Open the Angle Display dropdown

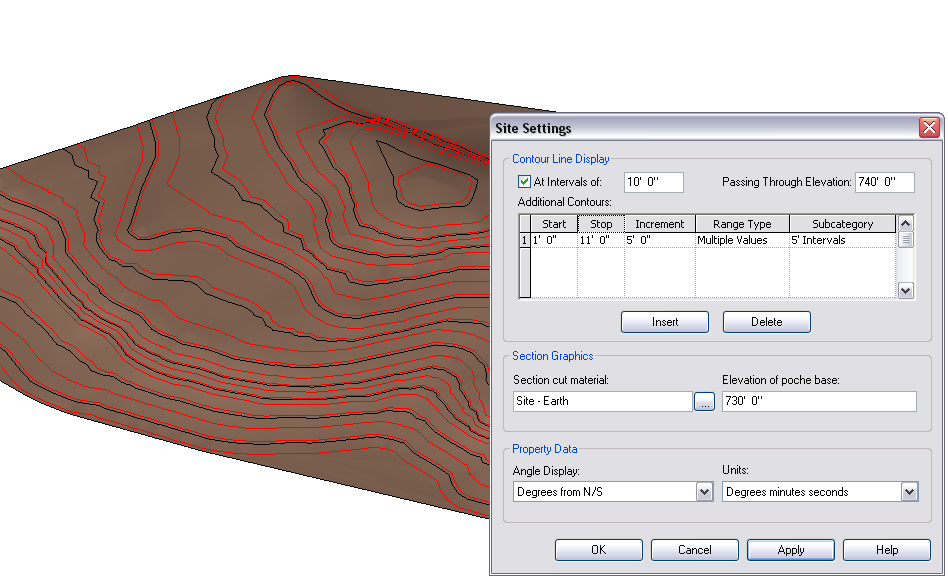[x=704, y=492]
